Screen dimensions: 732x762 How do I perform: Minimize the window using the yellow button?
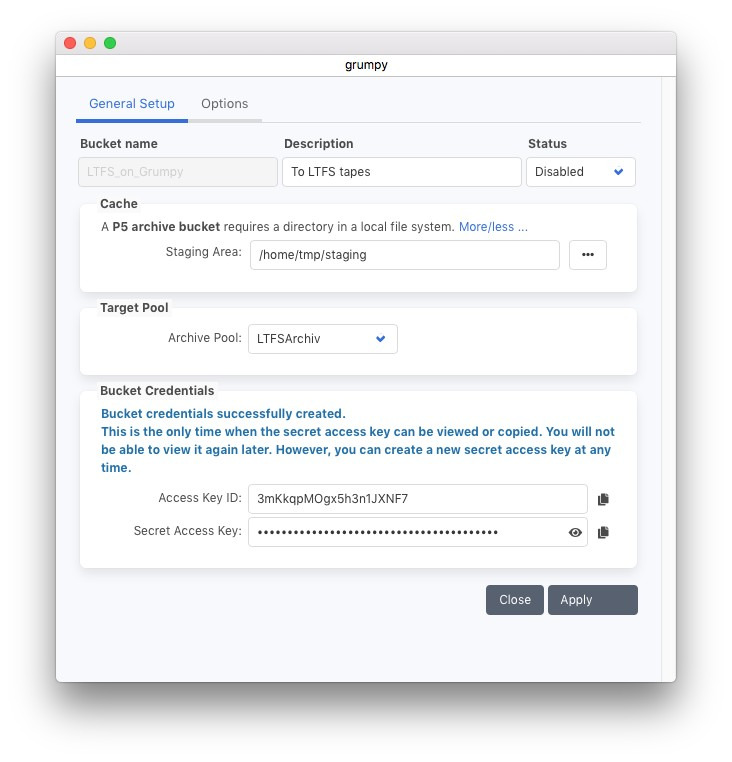click(x=90, y=43)
